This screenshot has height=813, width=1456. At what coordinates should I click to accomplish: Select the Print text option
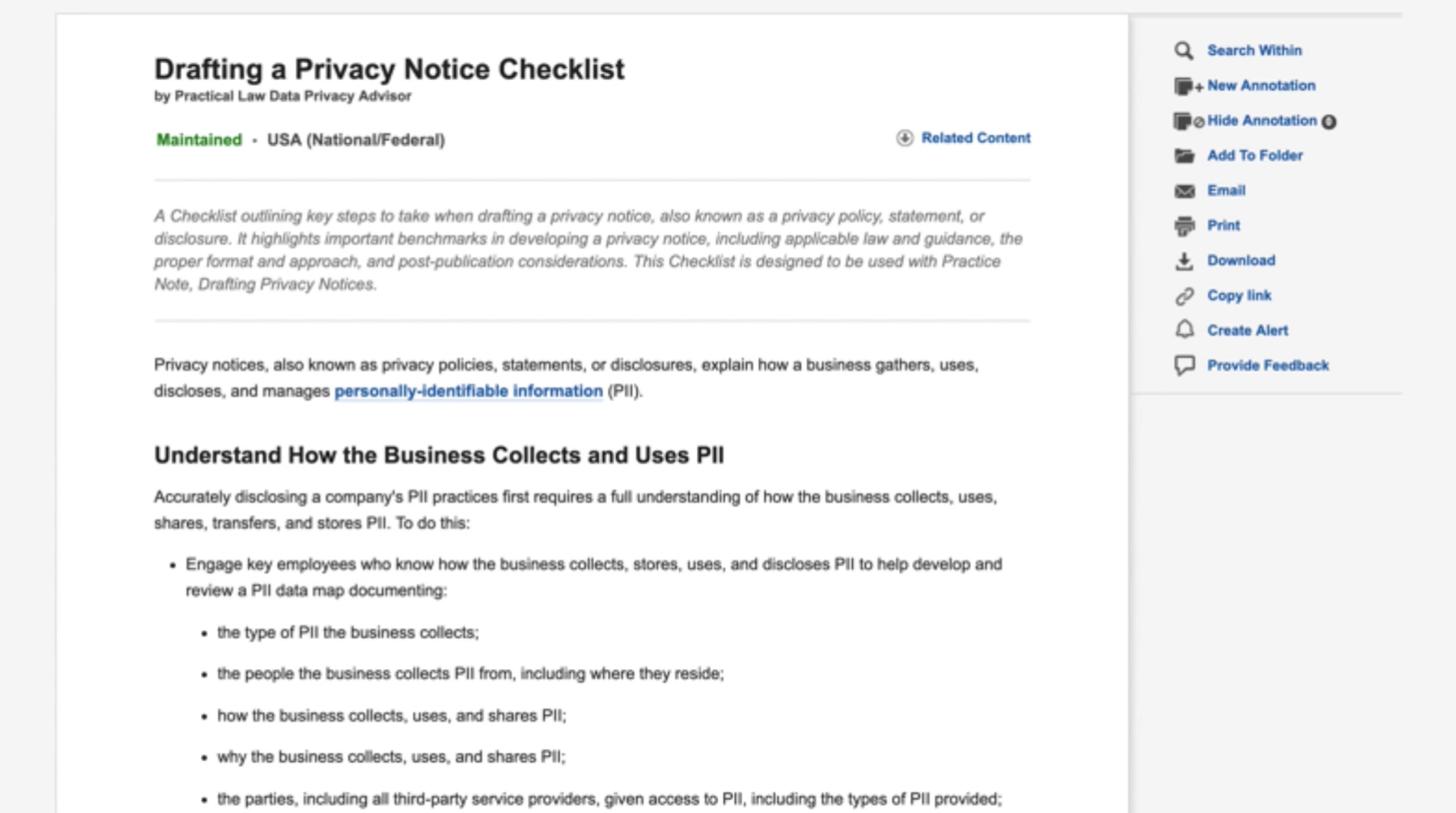pyautogui.click(x=1223, y=226)
